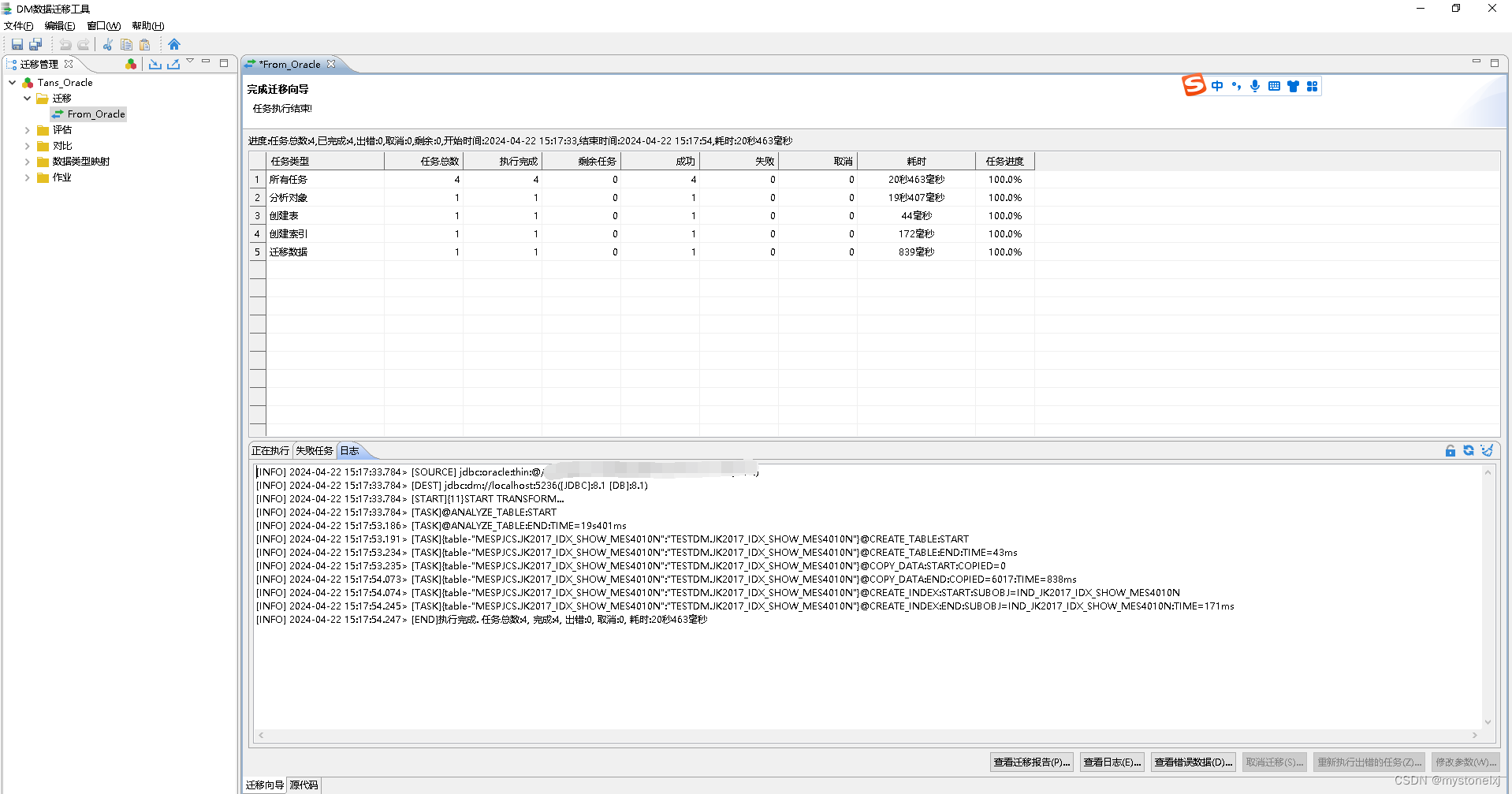Image resolution: width=1512 pixels, height=794 pixels.
Task: Click the log refresh icon
Action: [x=1469, y=450]
